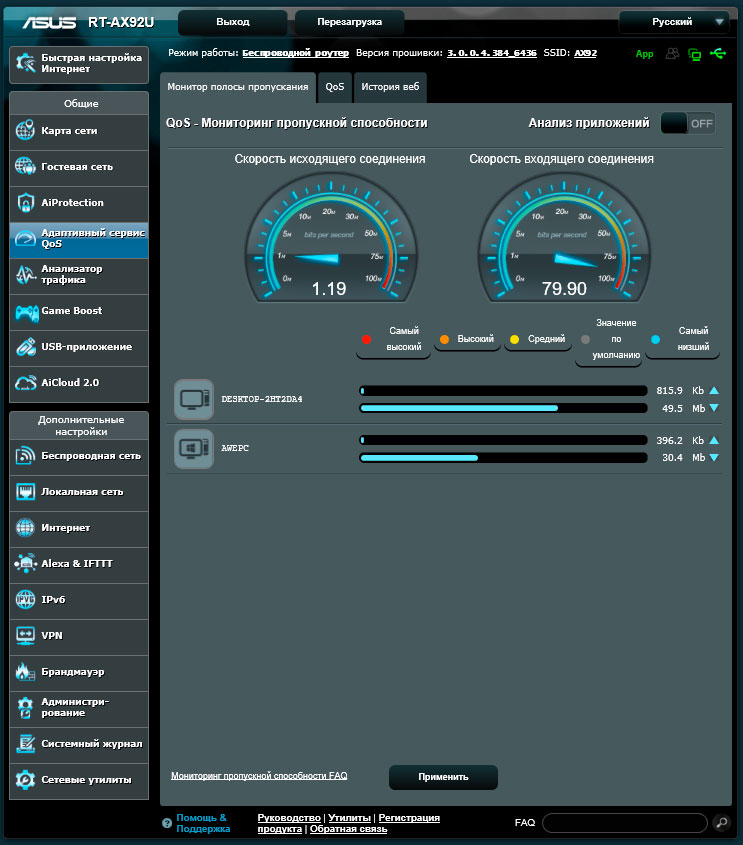Click the outgoing speed gauge
The image size is (743, 845).
pos(331,238)
